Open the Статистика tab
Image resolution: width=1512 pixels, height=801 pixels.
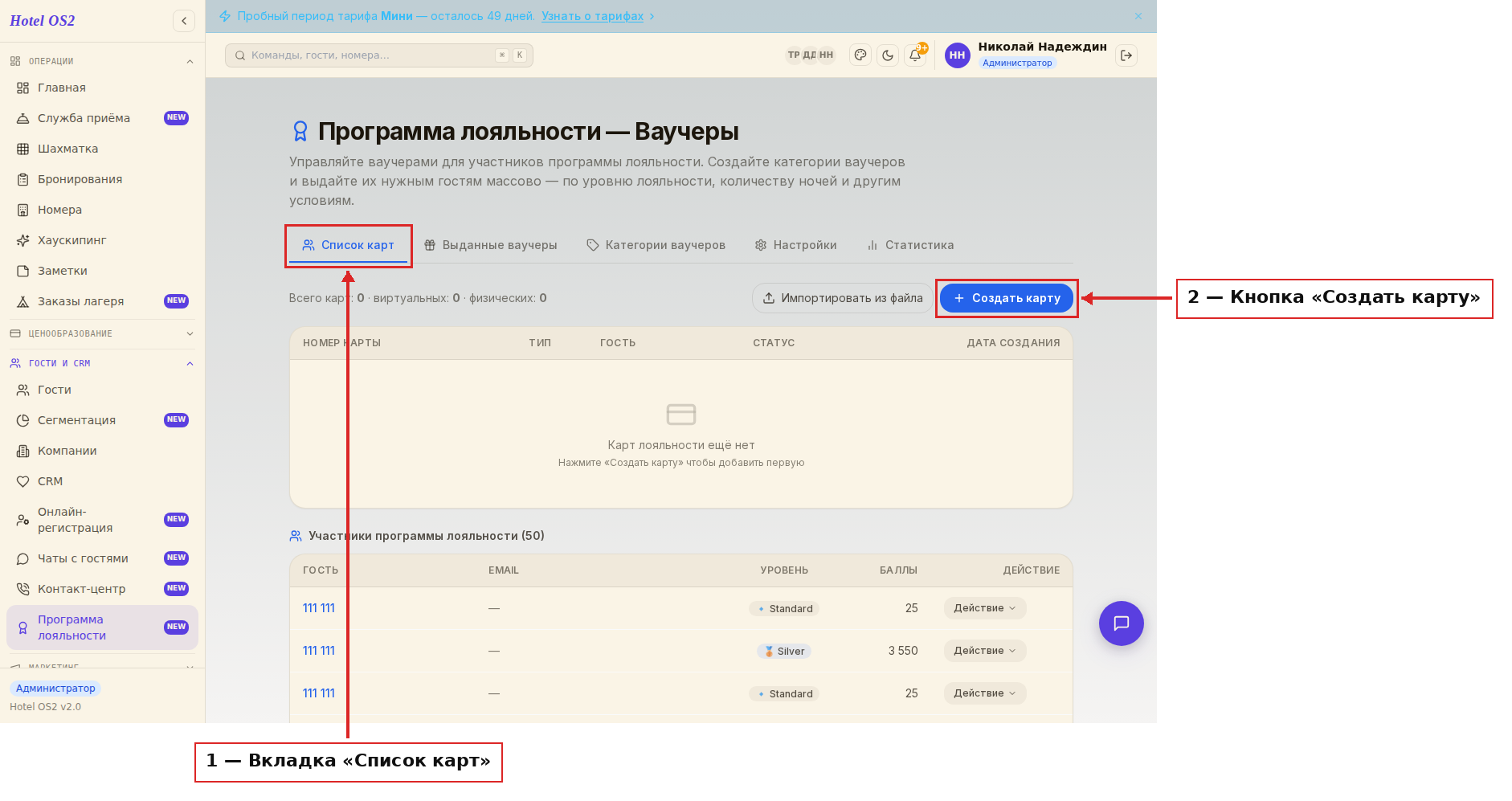[x=910, y=245]
